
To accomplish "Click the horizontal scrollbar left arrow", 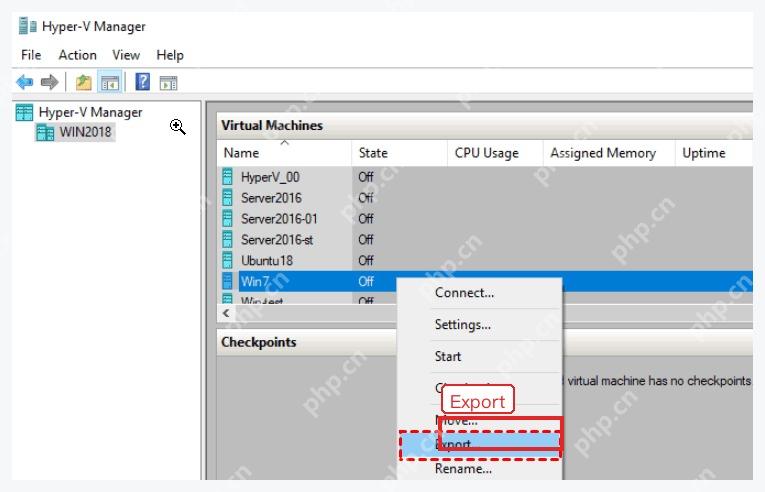I will (226, 313).
